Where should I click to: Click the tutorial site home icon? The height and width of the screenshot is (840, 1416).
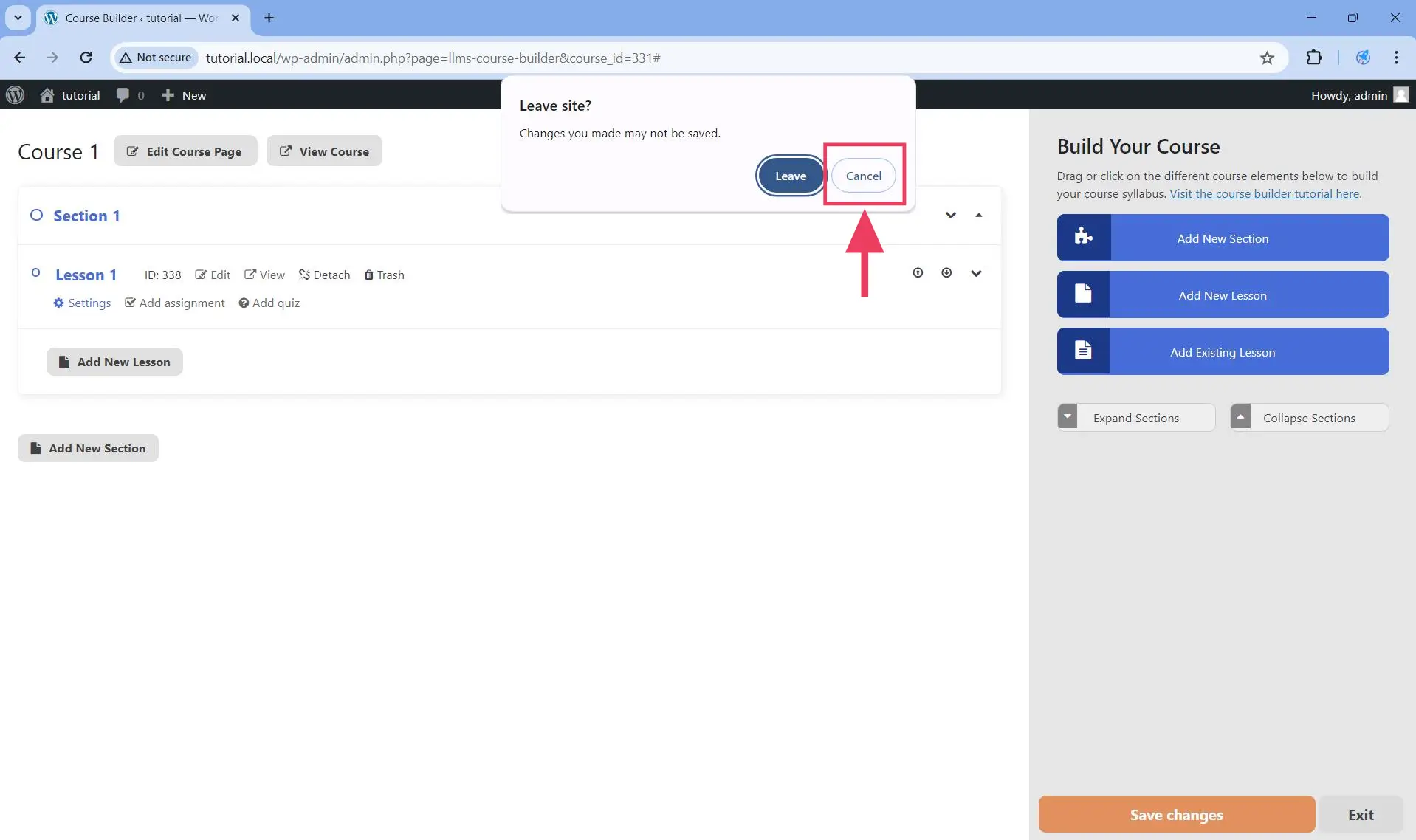coord(47,95)
